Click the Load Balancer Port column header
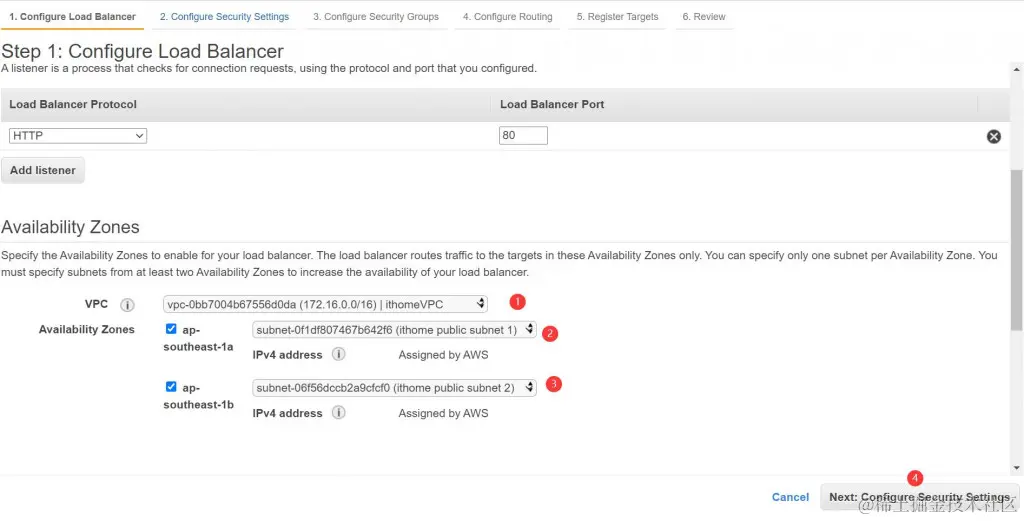 point(552,104)
